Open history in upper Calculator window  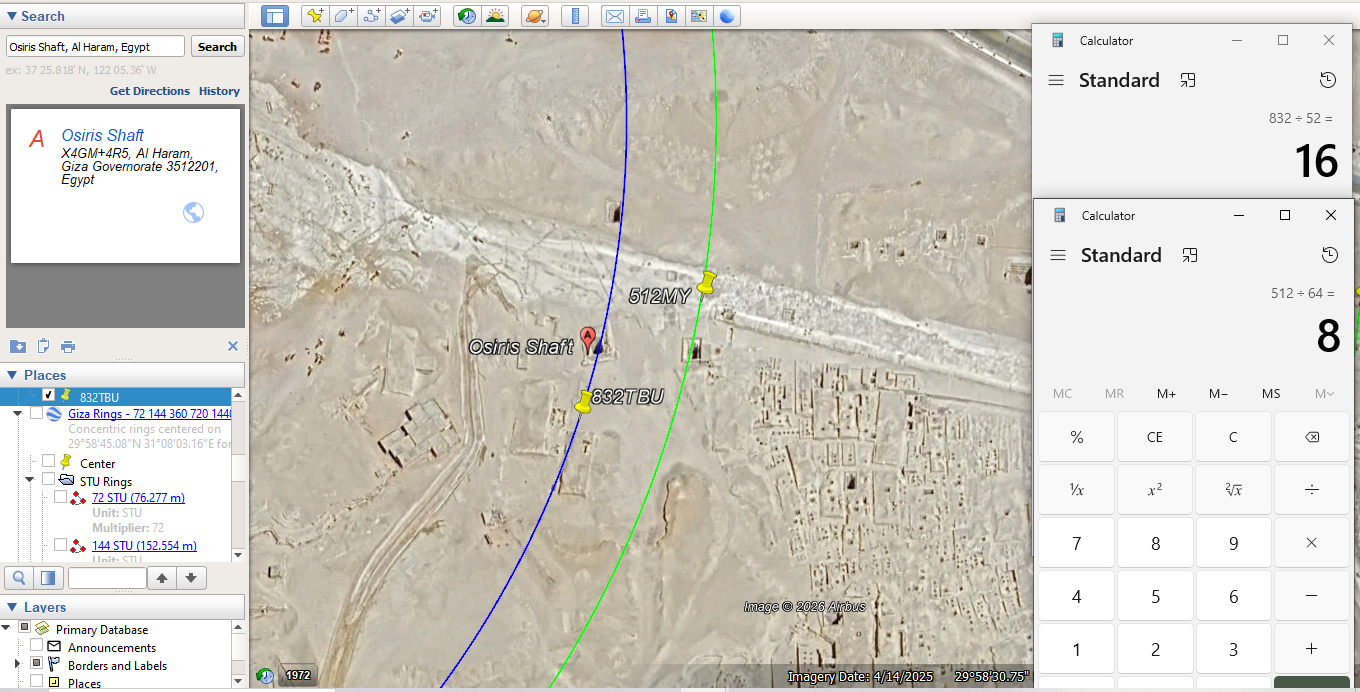pyautogui.click(x=1328, y=80)
